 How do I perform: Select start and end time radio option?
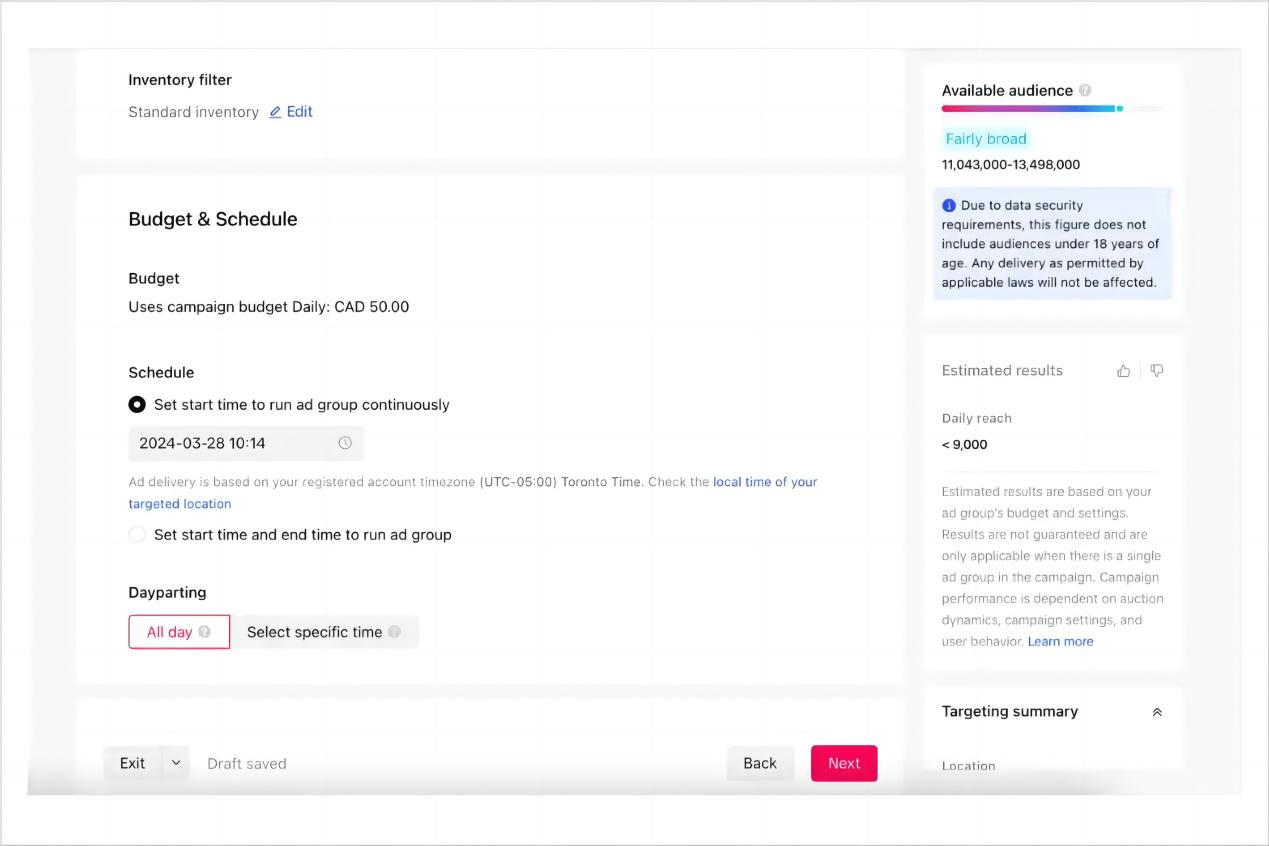137,535
